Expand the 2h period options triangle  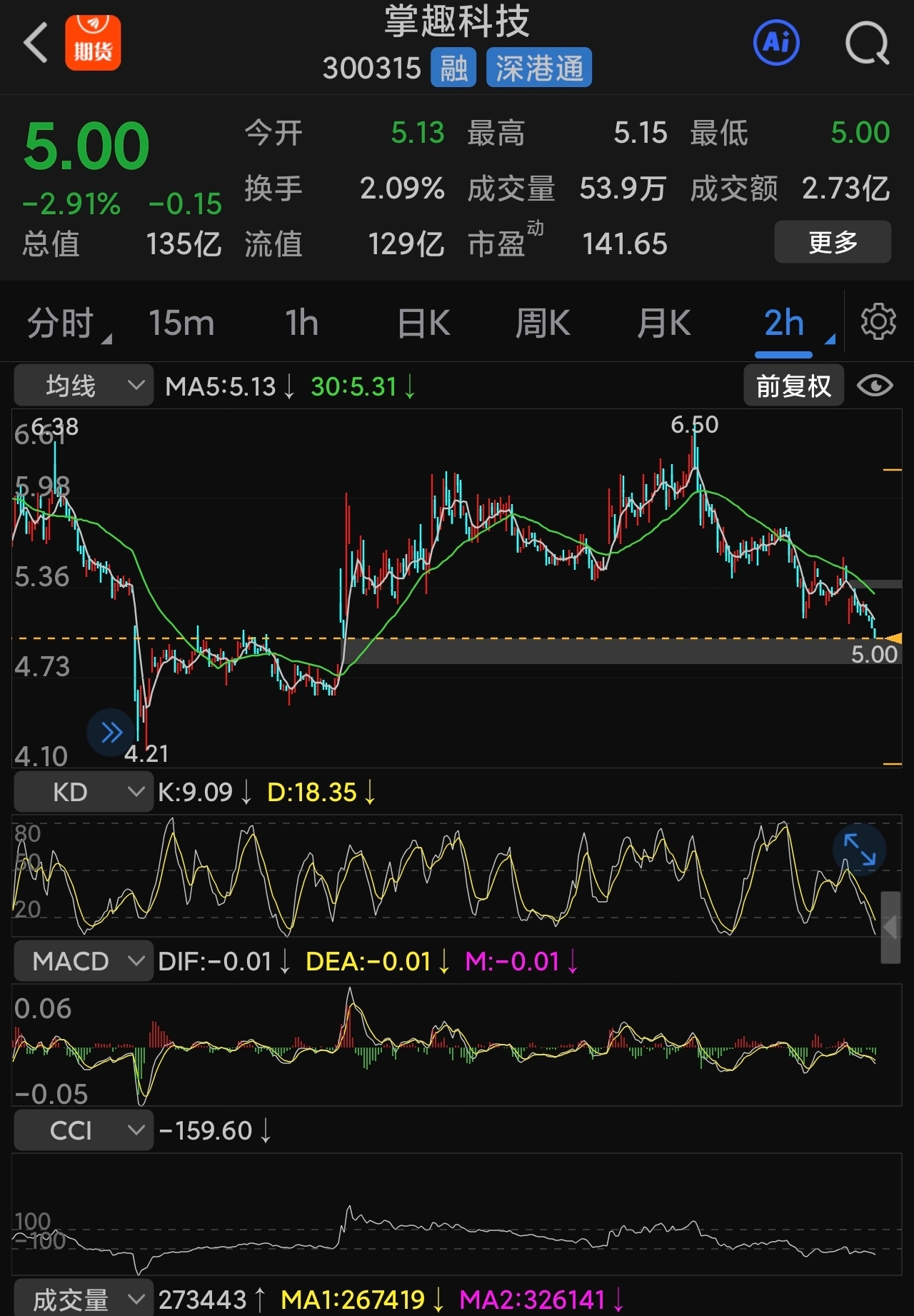[830, 338]
